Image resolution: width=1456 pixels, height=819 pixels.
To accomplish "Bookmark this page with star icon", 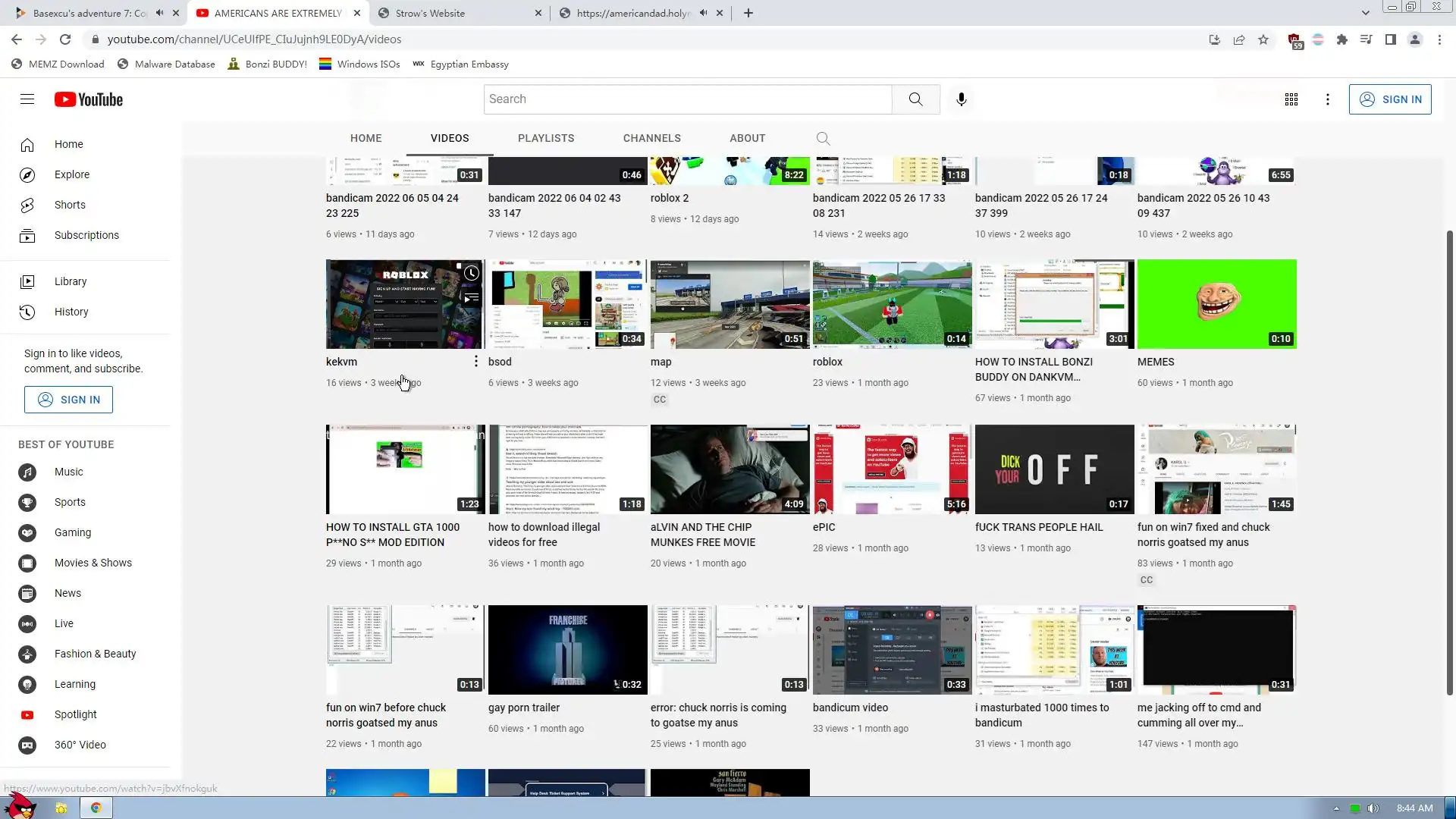I will coord(1263,39).
